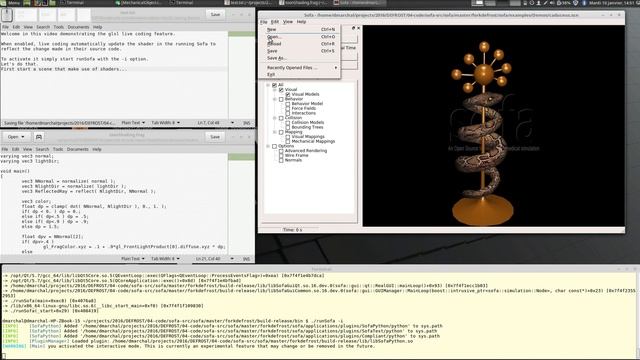The image size is (640, 360).
Task: Switch to MechanicalObject taskbar window
Action: [138, 3]
